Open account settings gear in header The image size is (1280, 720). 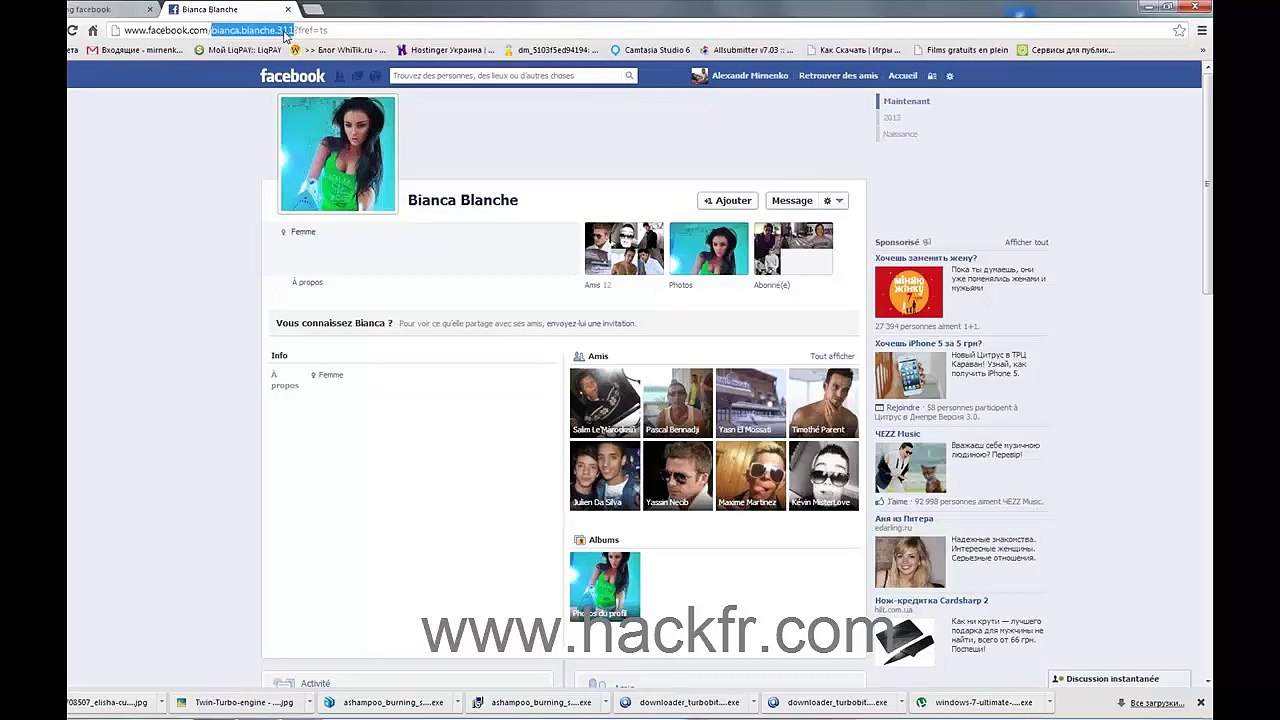(x=950, y=76)
